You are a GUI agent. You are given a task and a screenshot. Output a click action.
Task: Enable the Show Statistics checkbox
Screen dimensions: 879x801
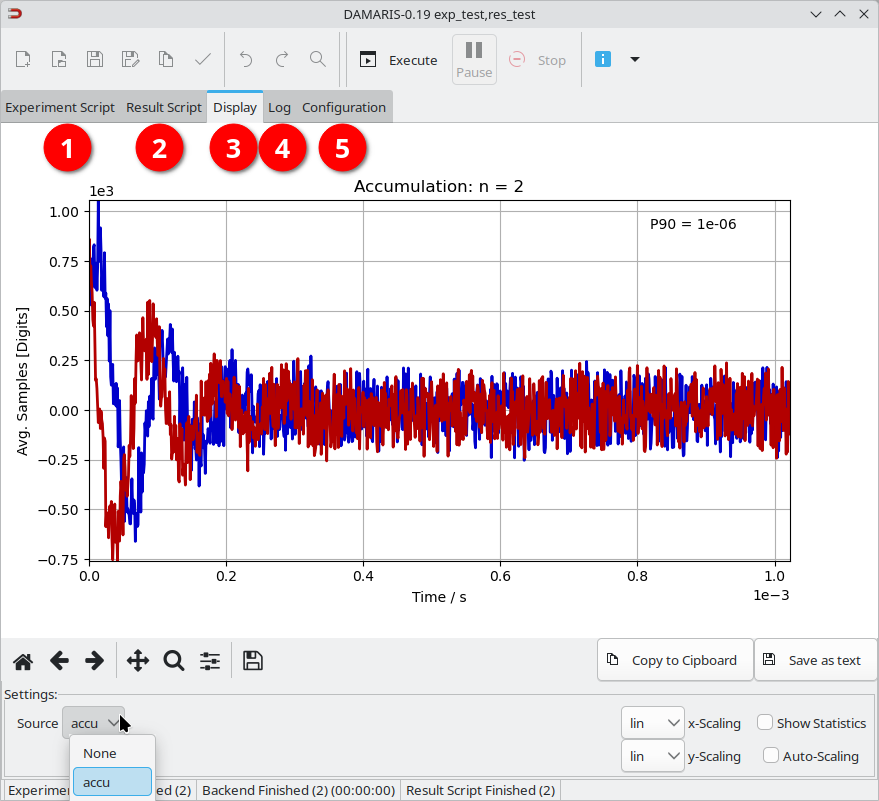[x=765, y=723]
